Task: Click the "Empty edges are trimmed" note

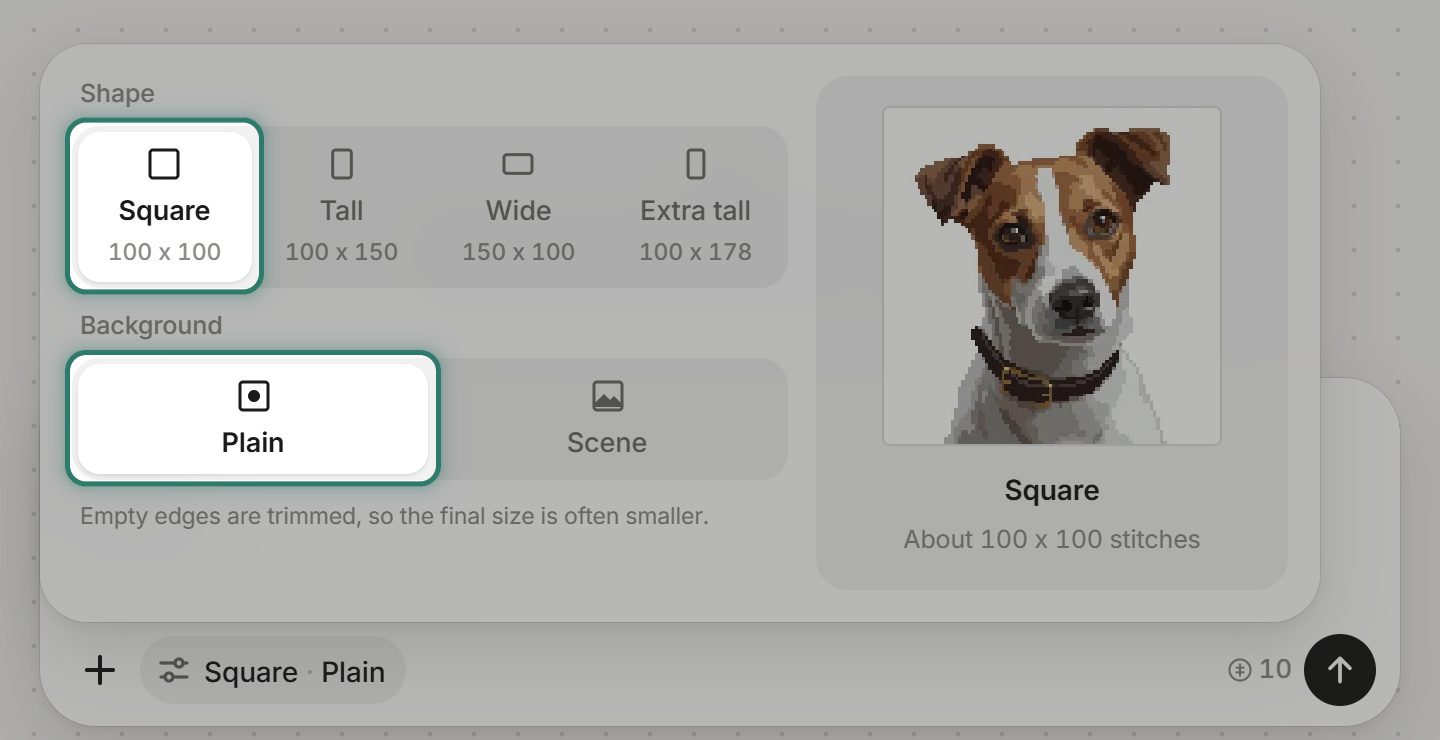Action: 394,517
